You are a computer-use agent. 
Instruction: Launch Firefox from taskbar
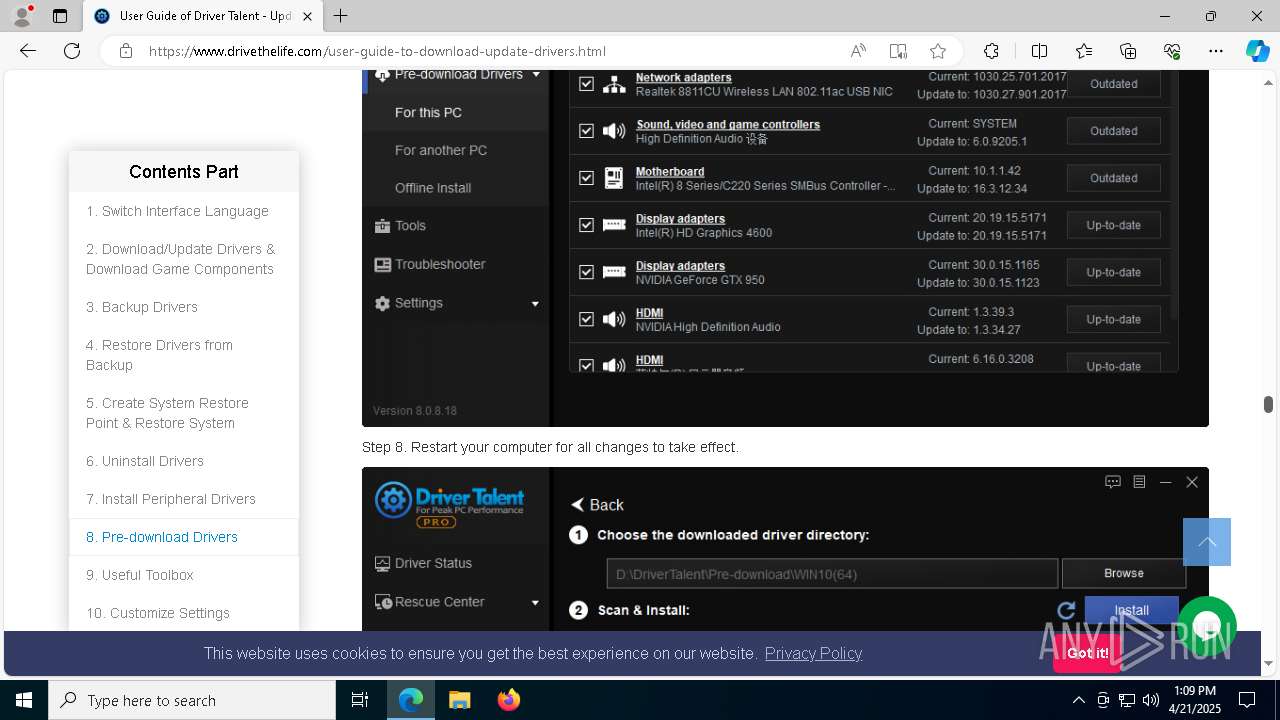508,700
